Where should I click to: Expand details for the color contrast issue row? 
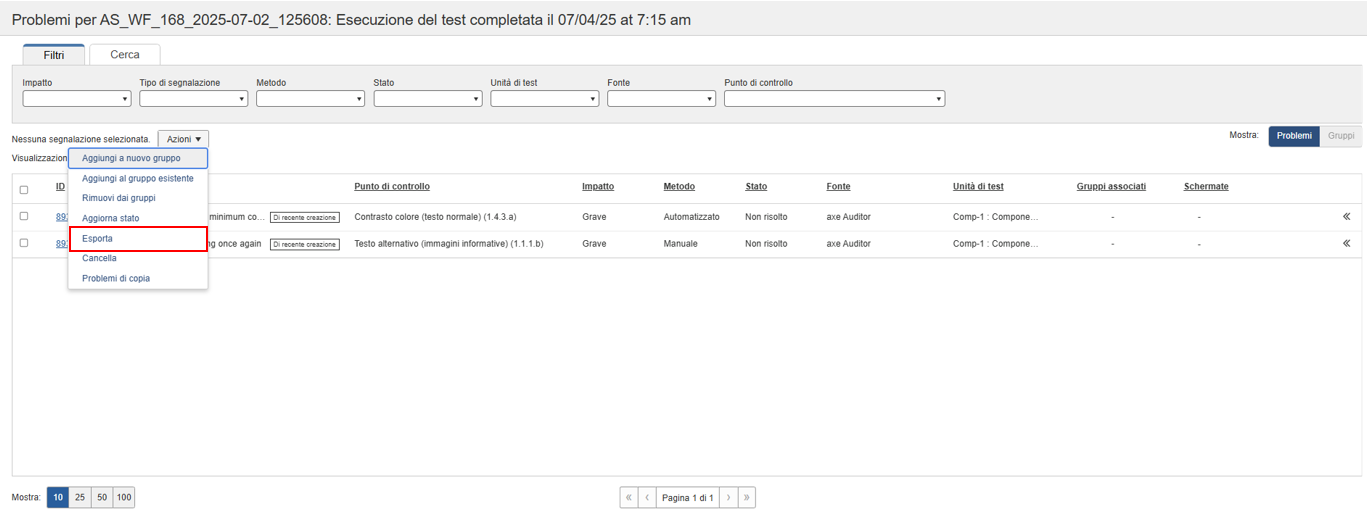1346,216
